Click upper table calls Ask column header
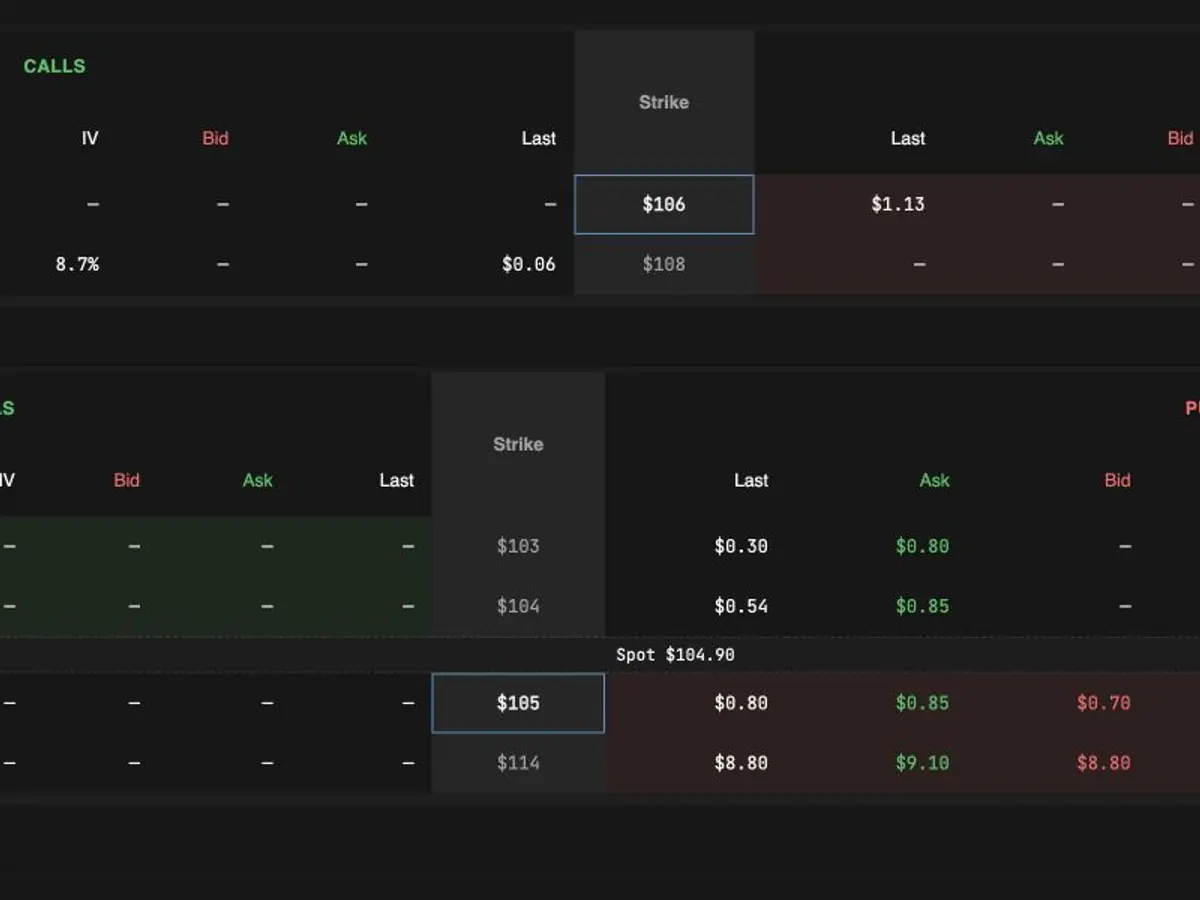 pos(352,138)
